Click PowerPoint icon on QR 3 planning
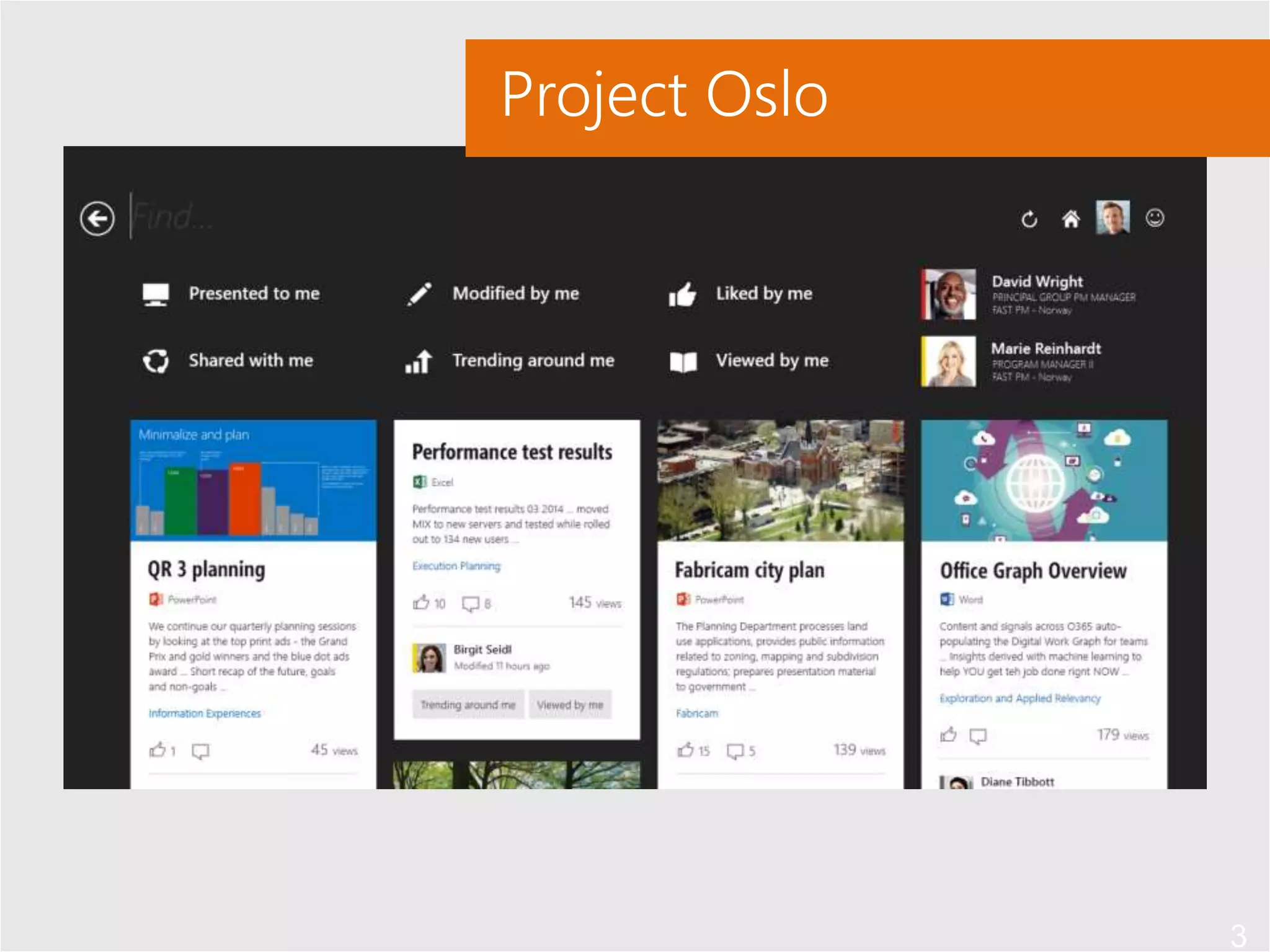This screenshot has height=952, width=1270. (x=156, y=599)
